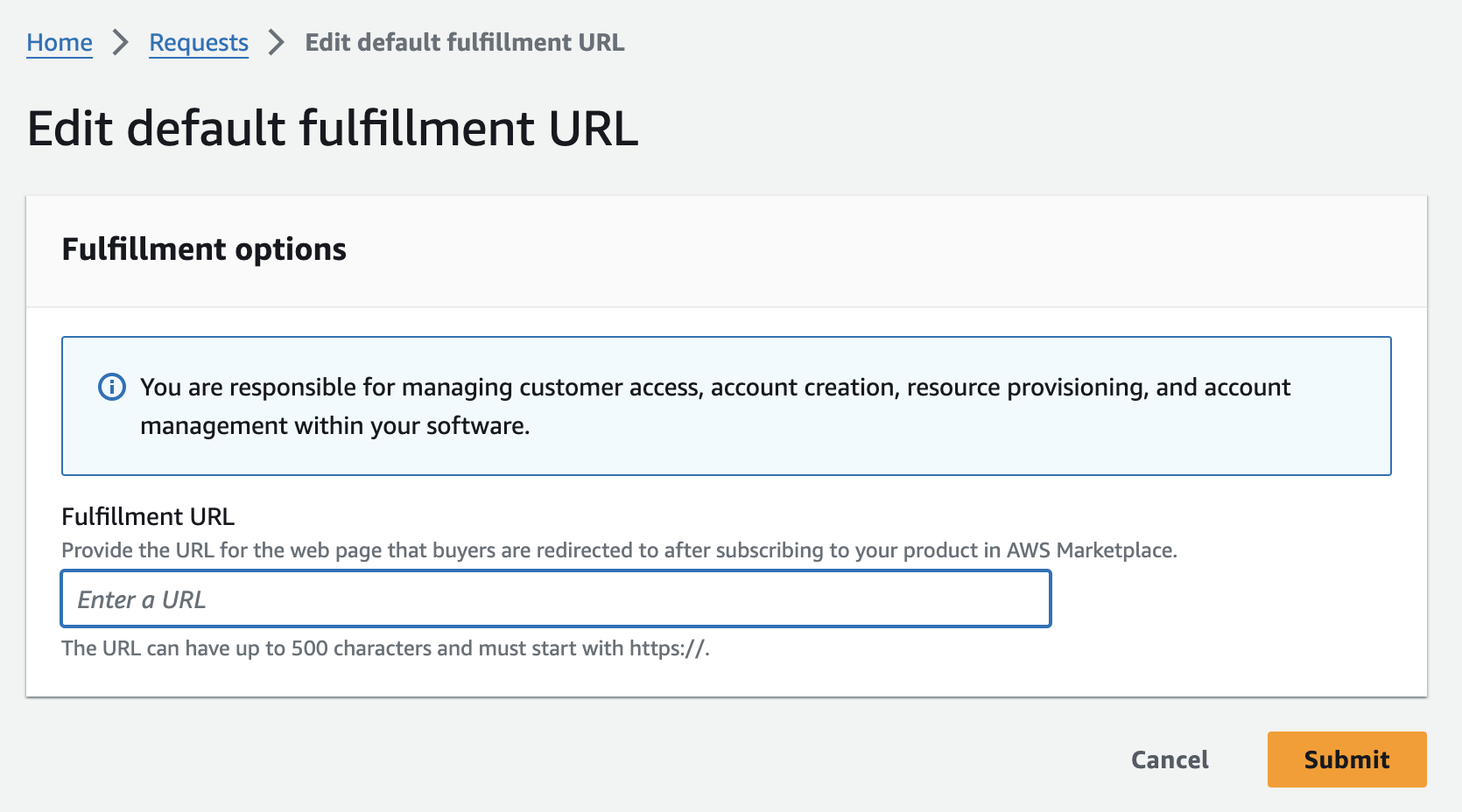
Task: Open the Requests breadcrumb link
Action: tap(199, 42)
